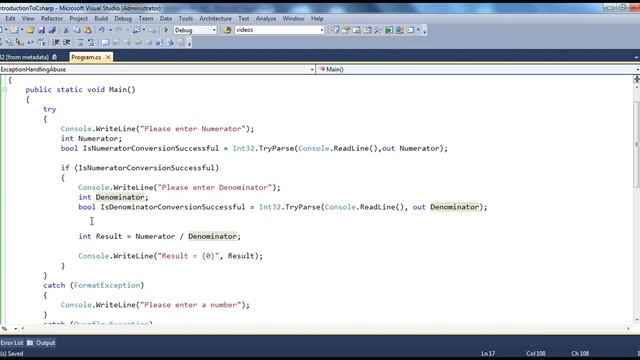
Task: Click the editor split handle above the scrollbar
Action: pyautogui.click(x=636, y=80)
